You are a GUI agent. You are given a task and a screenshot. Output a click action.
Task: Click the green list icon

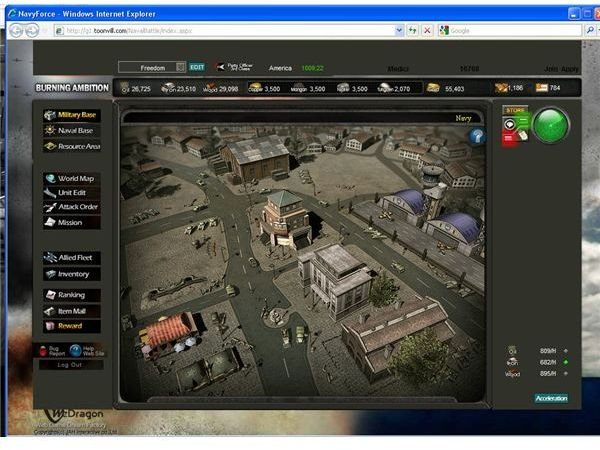pyautogui.click(x=523, y=121)
